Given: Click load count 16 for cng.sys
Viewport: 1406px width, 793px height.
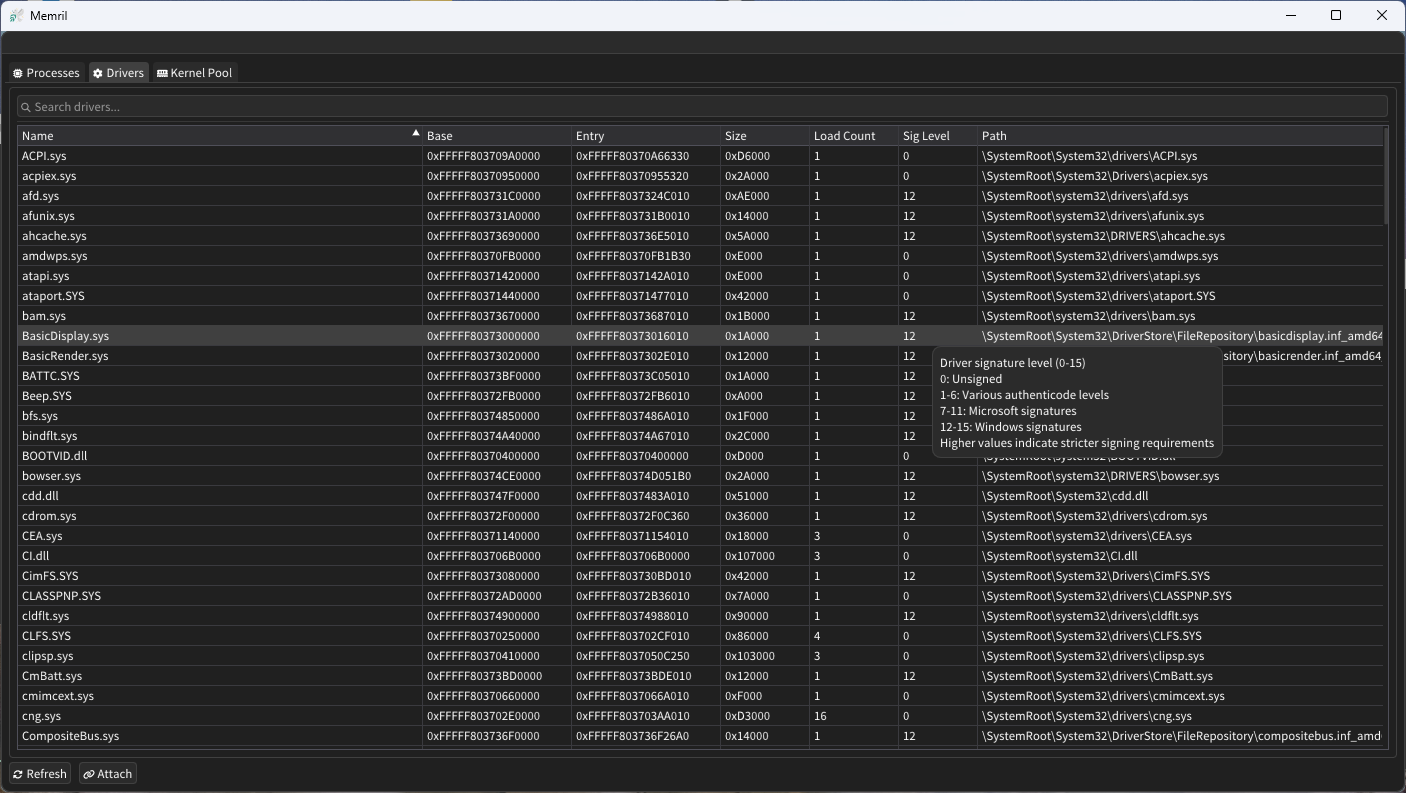Looking at the screenshot, I should [x=820, y=716].
